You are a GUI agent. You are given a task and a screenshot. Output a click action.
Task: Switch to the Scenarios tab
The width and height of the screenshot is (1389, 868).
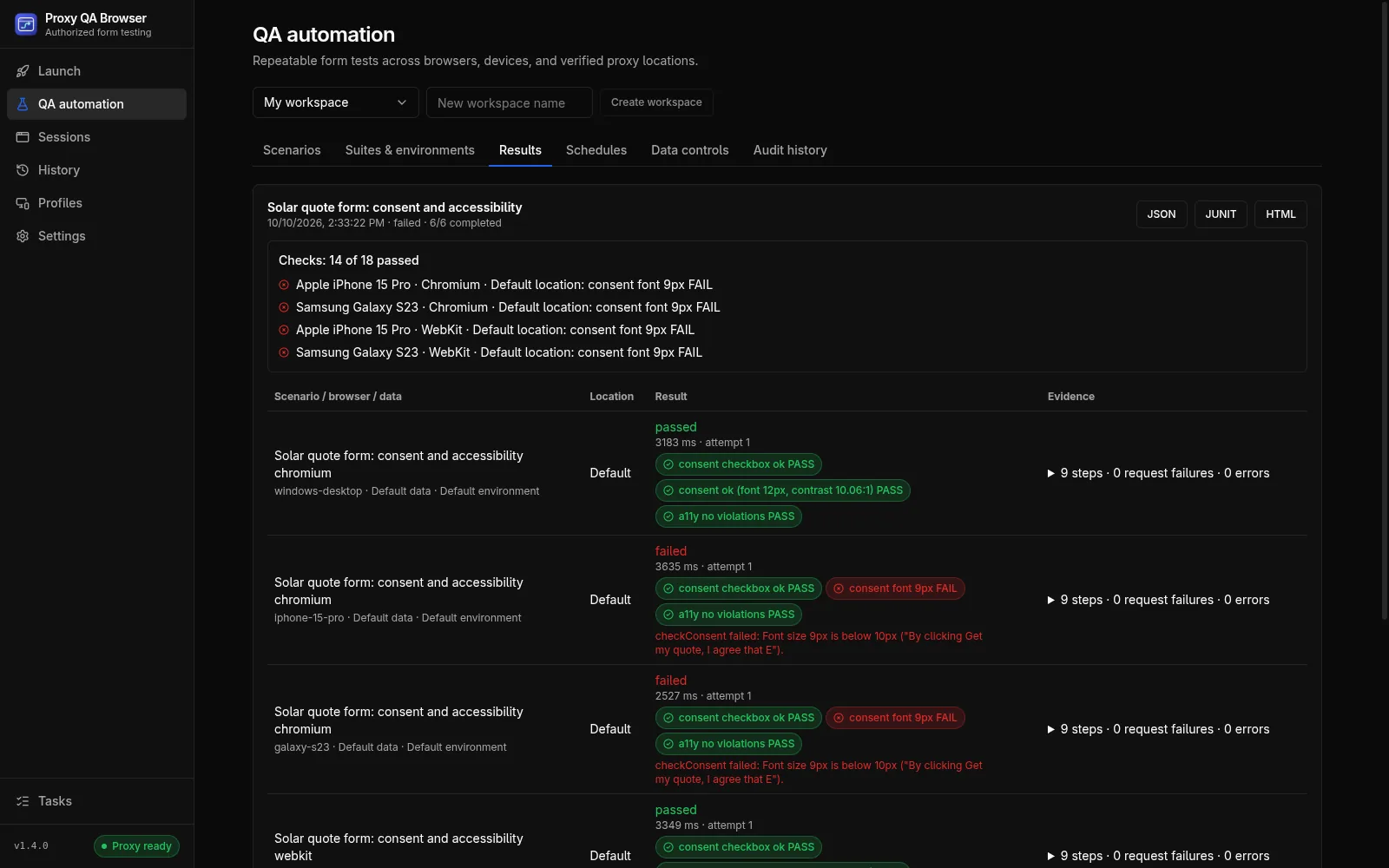click(292, 150)
